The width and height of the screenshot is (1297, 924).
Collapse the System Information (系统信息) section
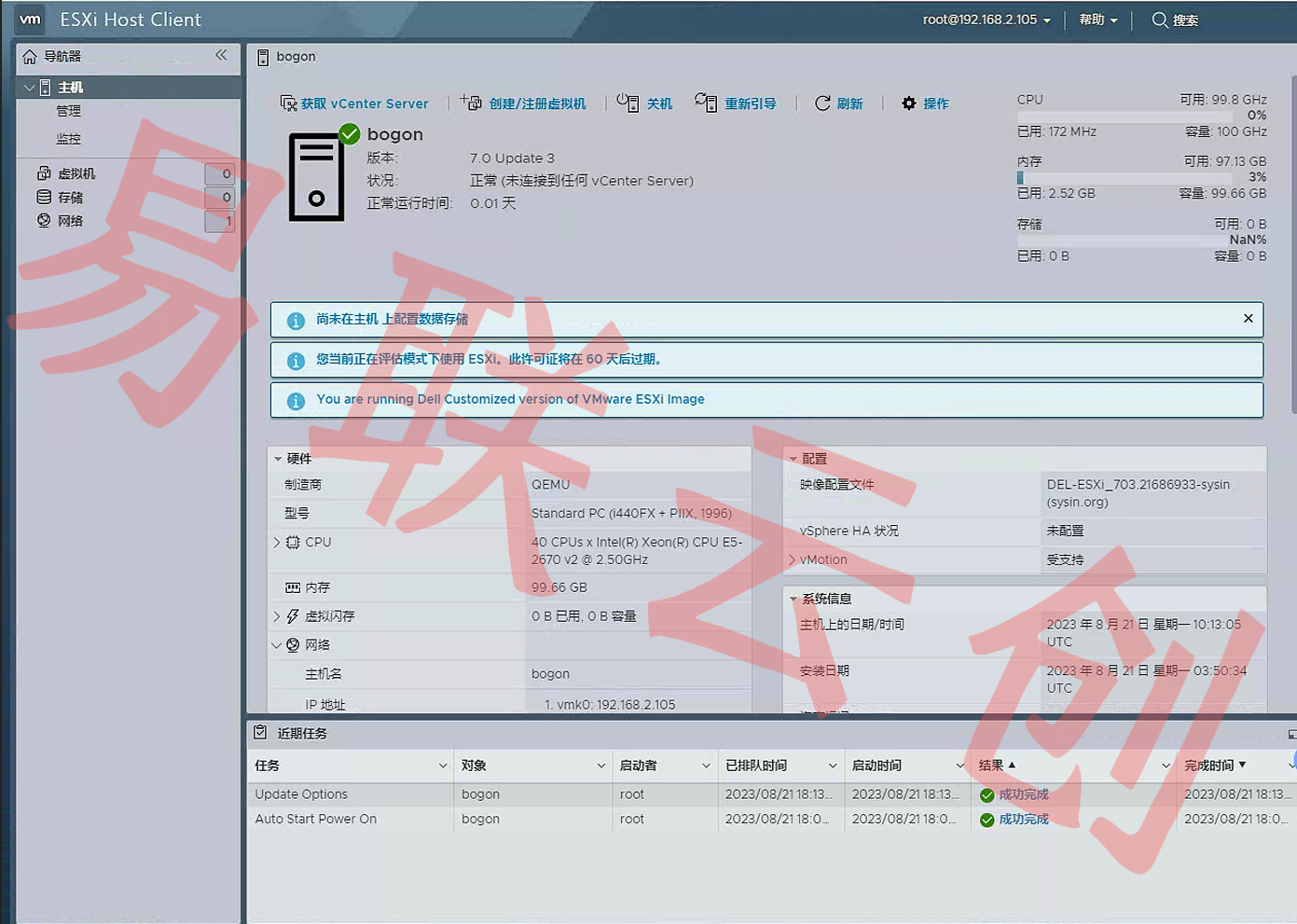[x=793, y=599]
